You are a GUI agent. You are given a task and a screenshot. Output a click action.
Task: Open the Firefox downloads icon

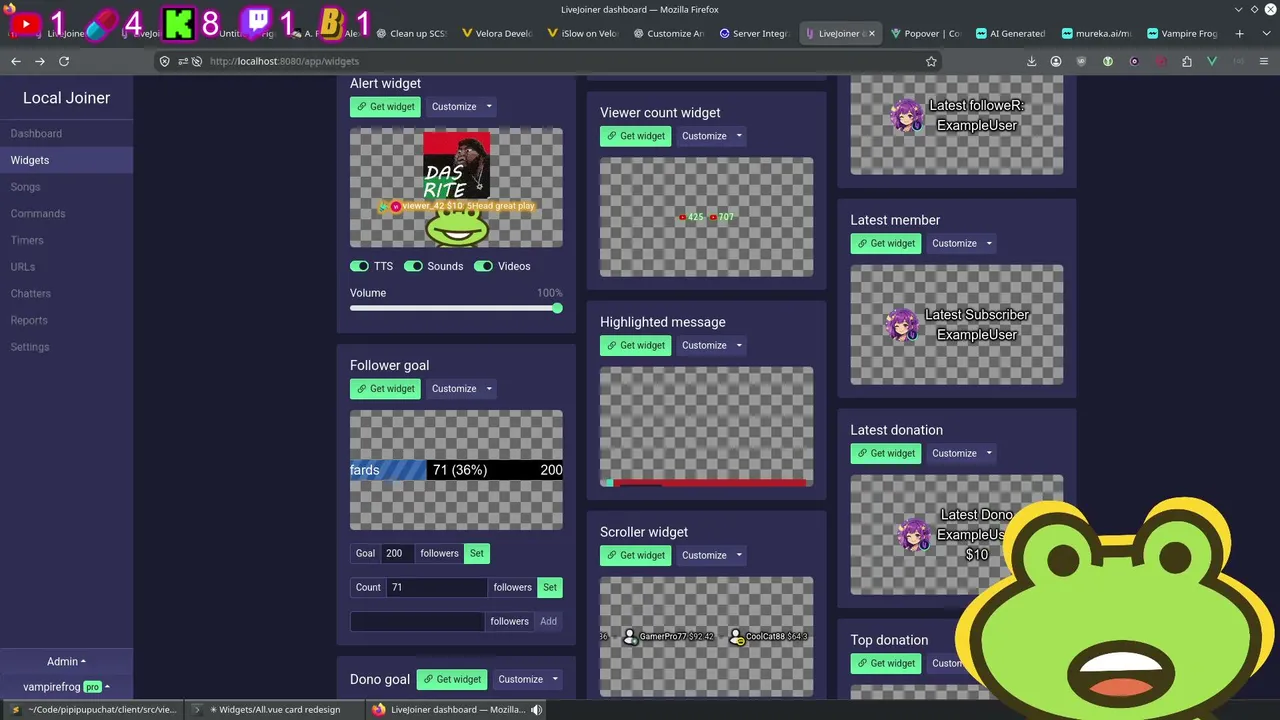click(1031, 61)
